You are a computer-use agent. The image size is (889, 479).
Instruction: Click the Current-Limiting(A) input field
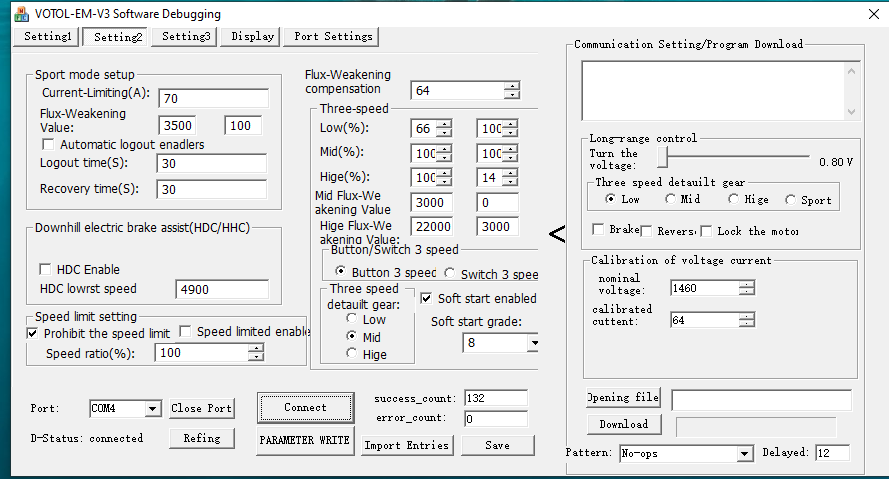(213, 98)
